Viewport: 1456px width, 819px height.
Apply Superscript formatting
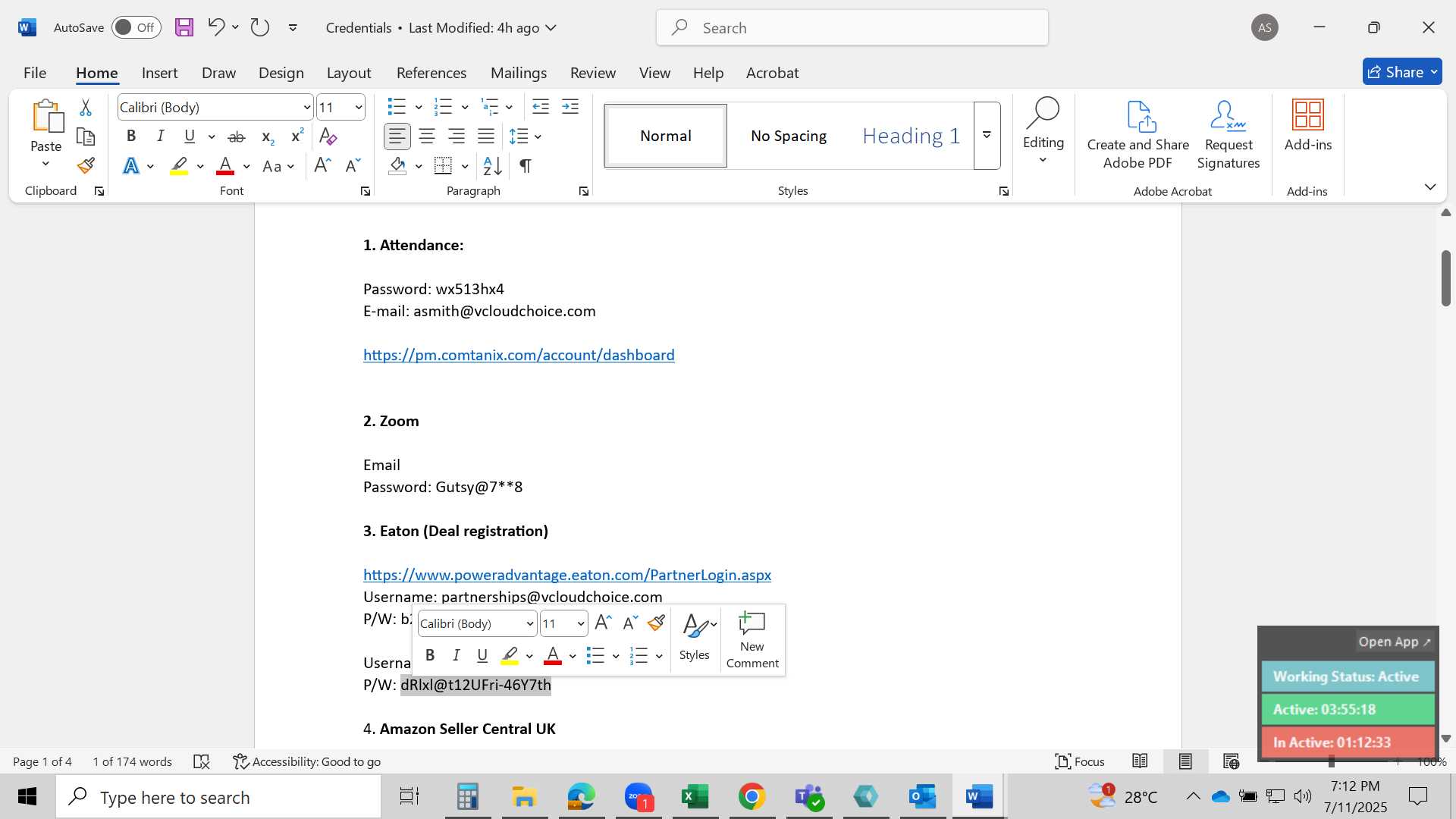click(297, 136)
